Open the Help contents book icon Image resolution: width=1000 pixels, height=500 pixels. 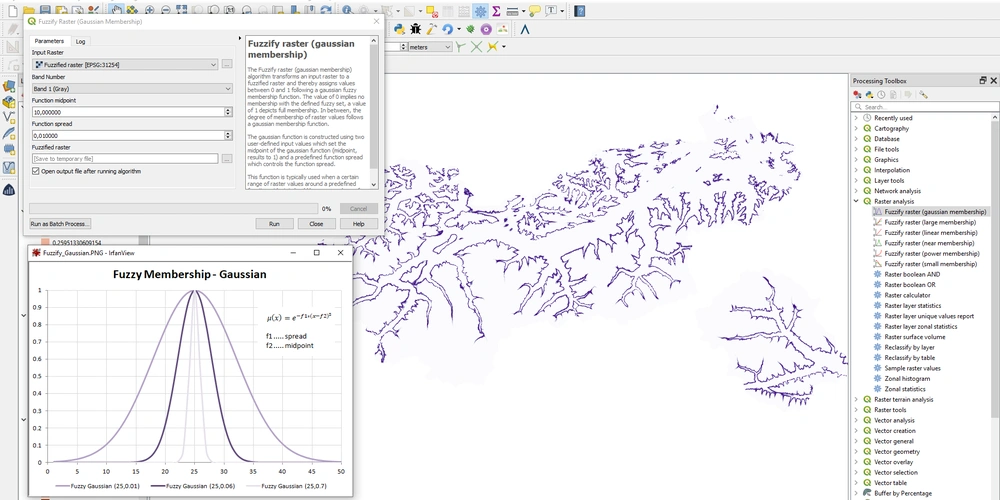coord(579,11)
